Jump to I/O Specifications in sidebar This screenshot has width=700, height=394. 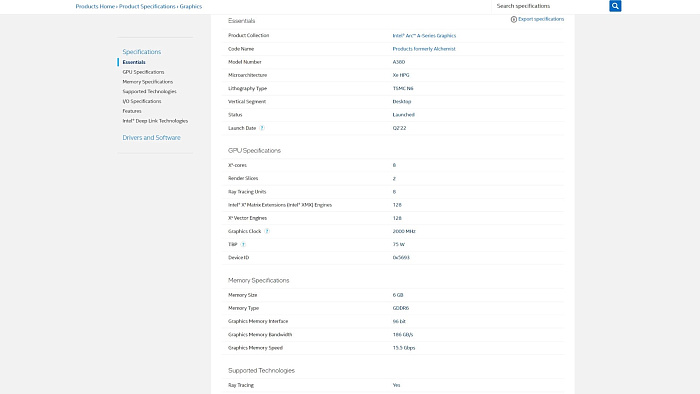pyautogui.click(x=142, y=101)
